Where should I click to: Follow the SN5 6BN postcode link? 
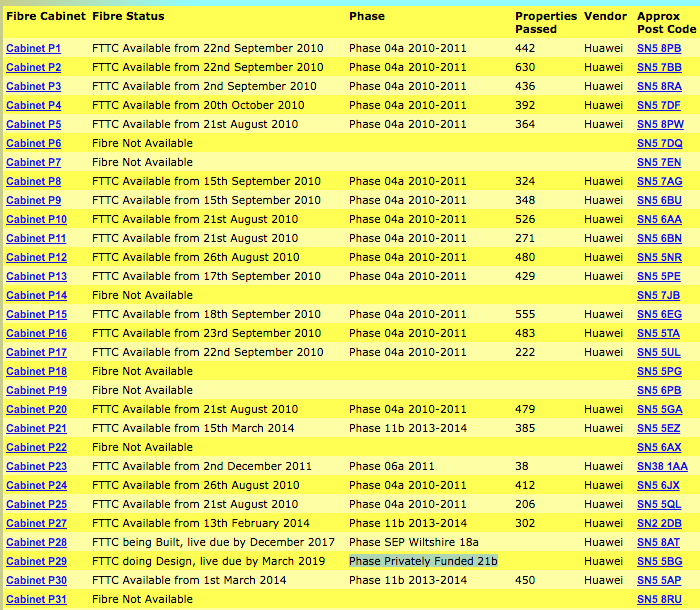(659, 238)
